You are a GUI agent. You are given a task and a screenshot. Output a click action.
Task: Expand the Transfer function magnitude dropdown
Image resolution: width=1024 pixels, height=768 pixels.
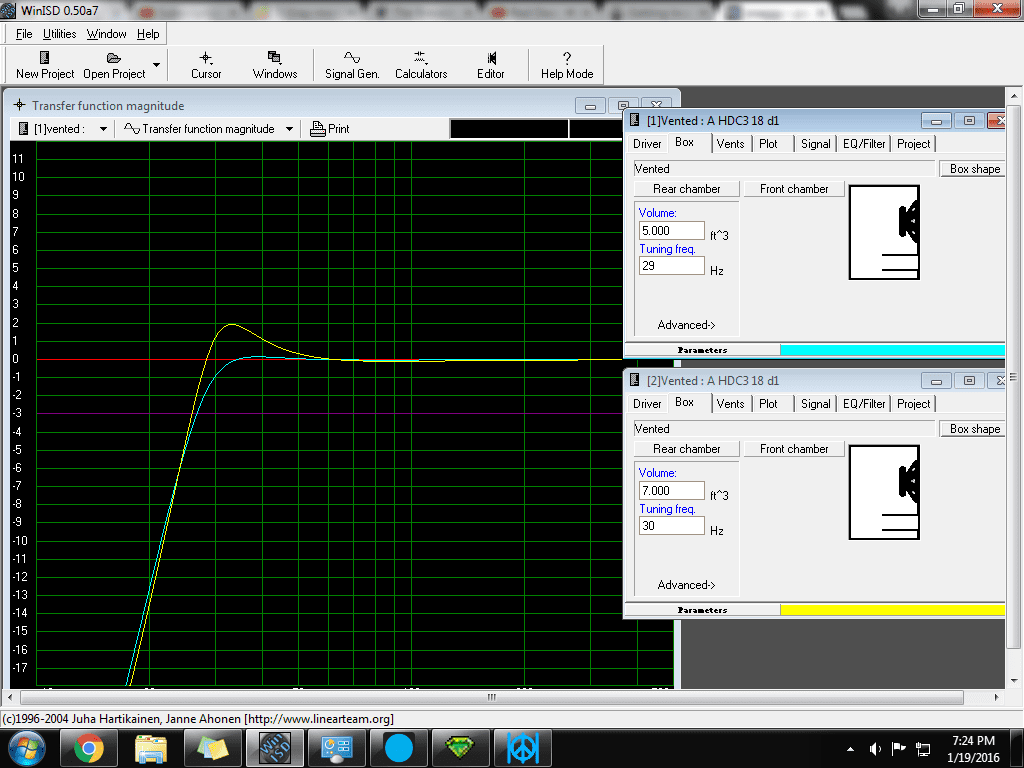[289, 129]
